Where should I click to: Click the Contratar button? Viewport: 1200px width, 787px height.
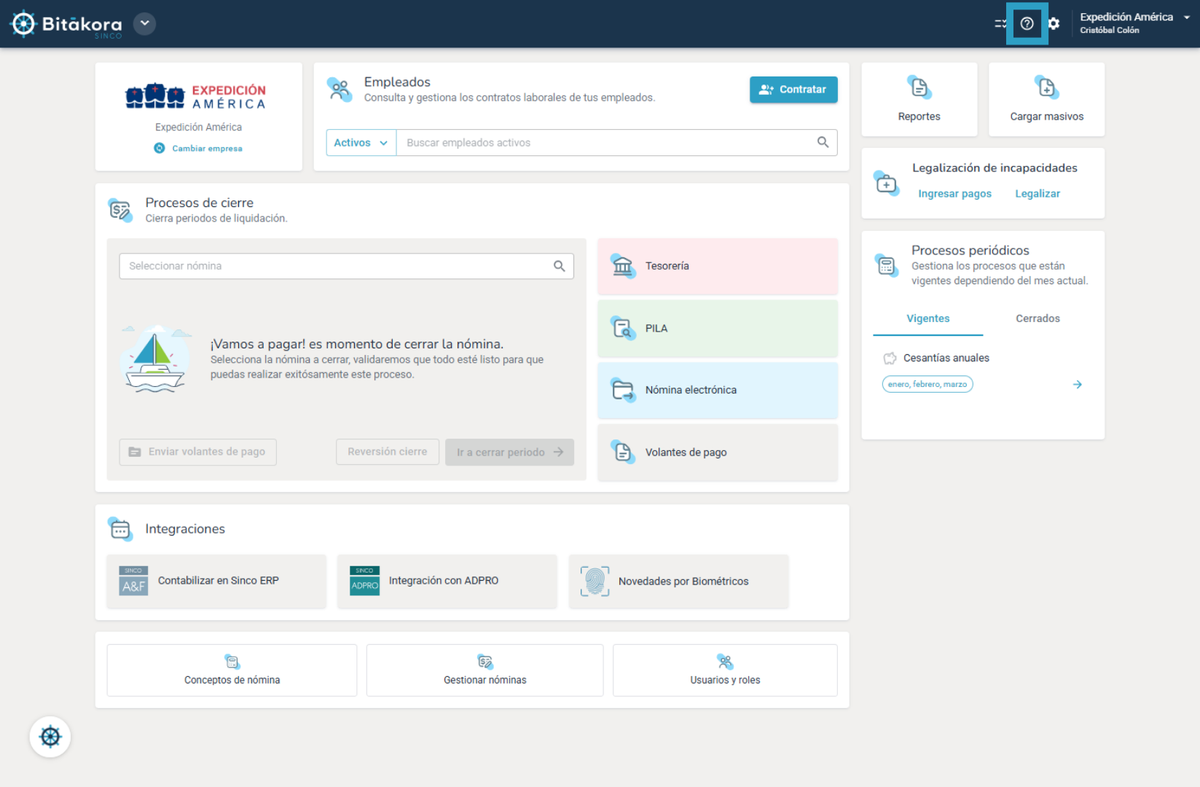793,90
